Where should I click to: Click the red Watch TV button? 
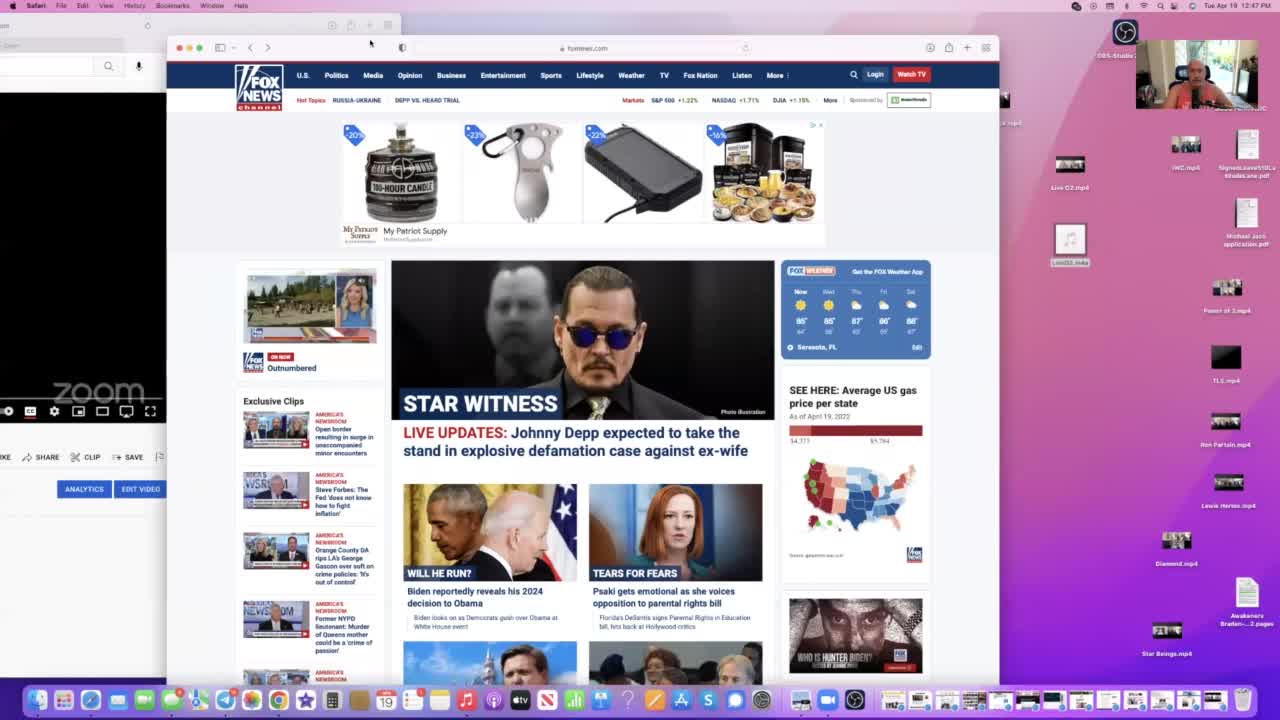[x=911, y=74]
